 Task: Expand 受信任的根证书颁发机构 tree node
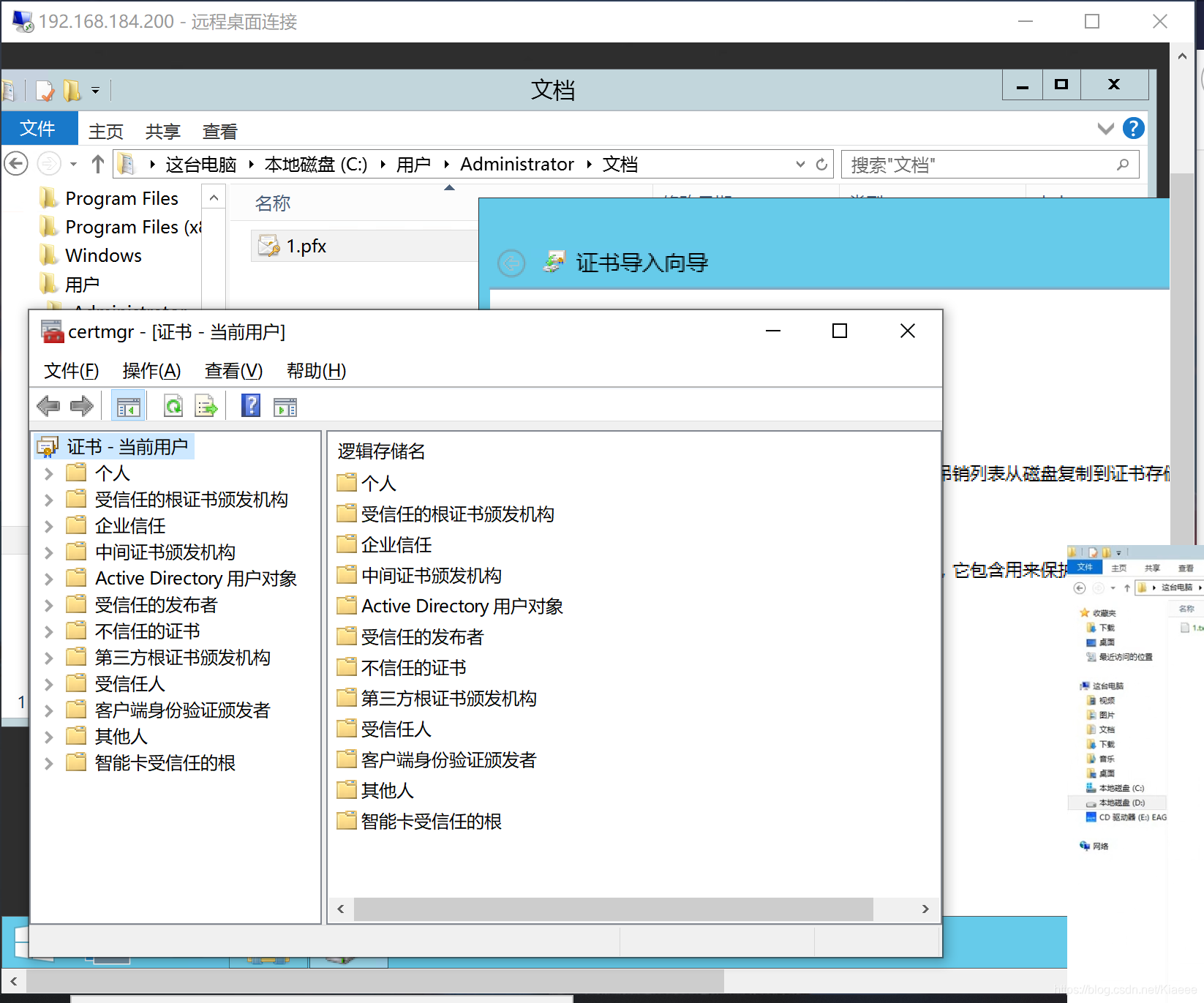coord(48,500)
